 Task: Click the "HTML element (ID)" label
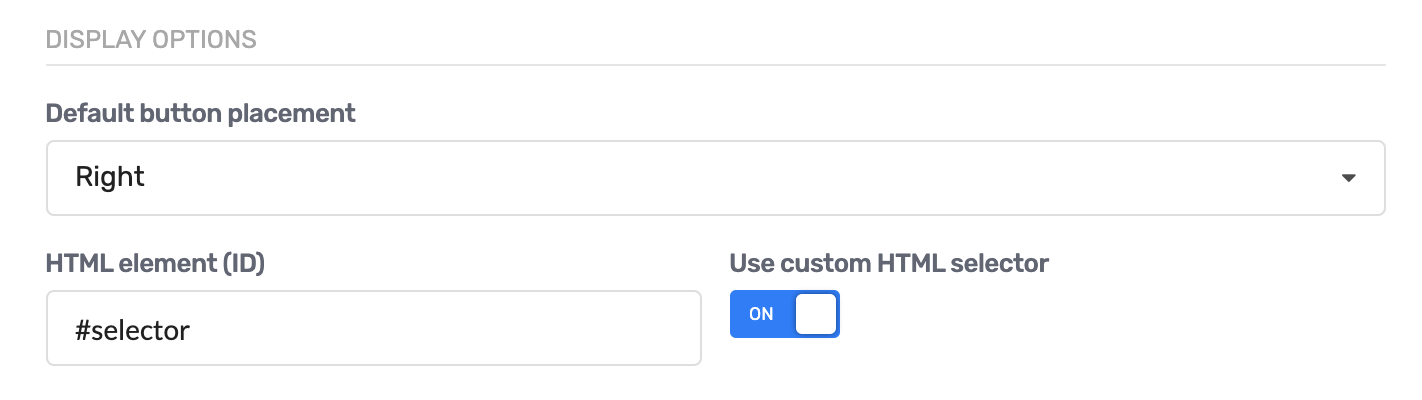(155, 263)
